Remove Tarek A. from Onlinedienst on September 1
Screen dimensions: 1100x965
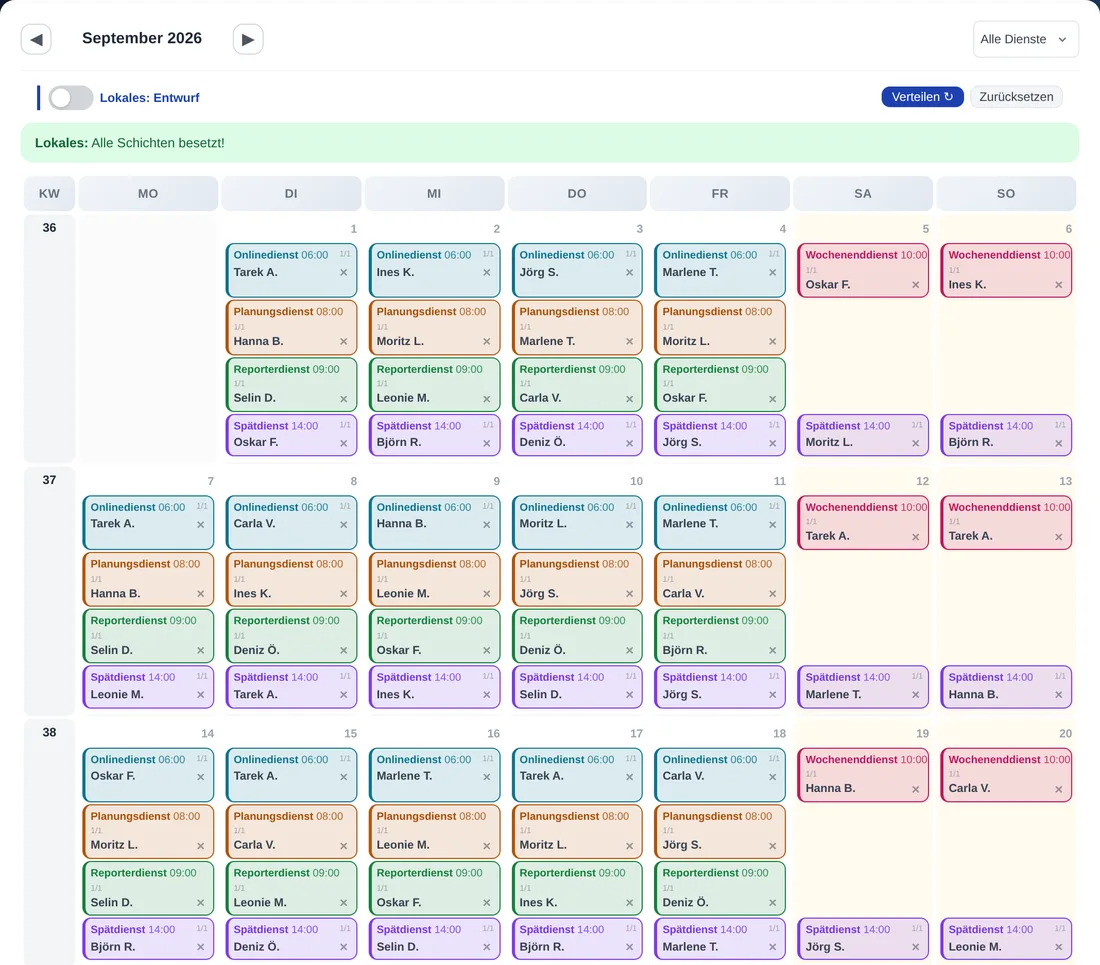pyautogui.click(x=344, y=272)
